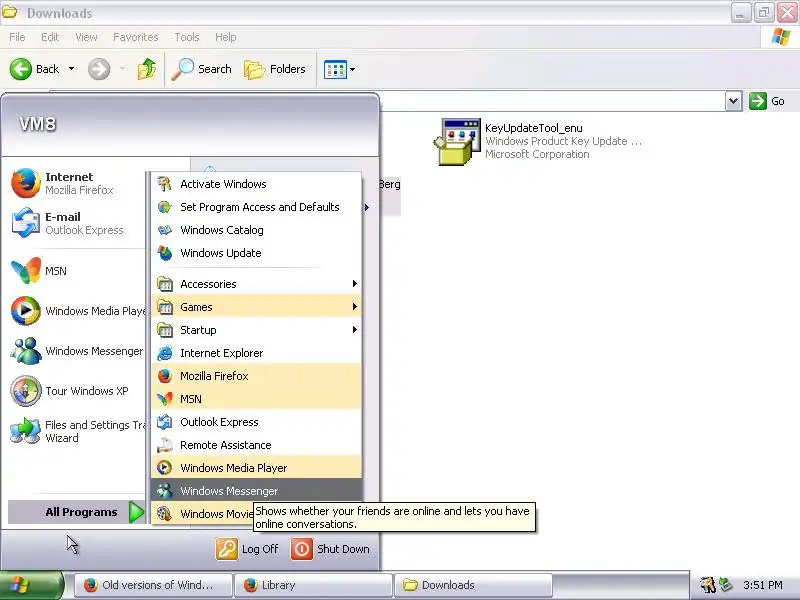Select the KeyUpdateTool_enu file icon
This screenshot has width=800, height=600.
pos(458,141)
